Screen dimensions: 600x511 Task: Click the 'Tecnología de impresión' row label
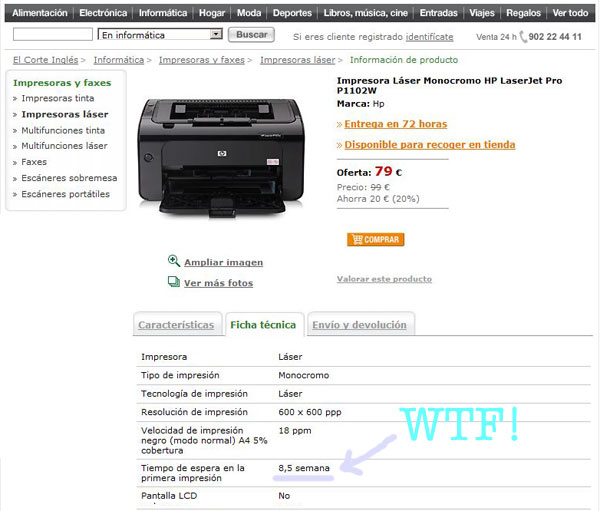pyautogui.click(x=194, y=394)
